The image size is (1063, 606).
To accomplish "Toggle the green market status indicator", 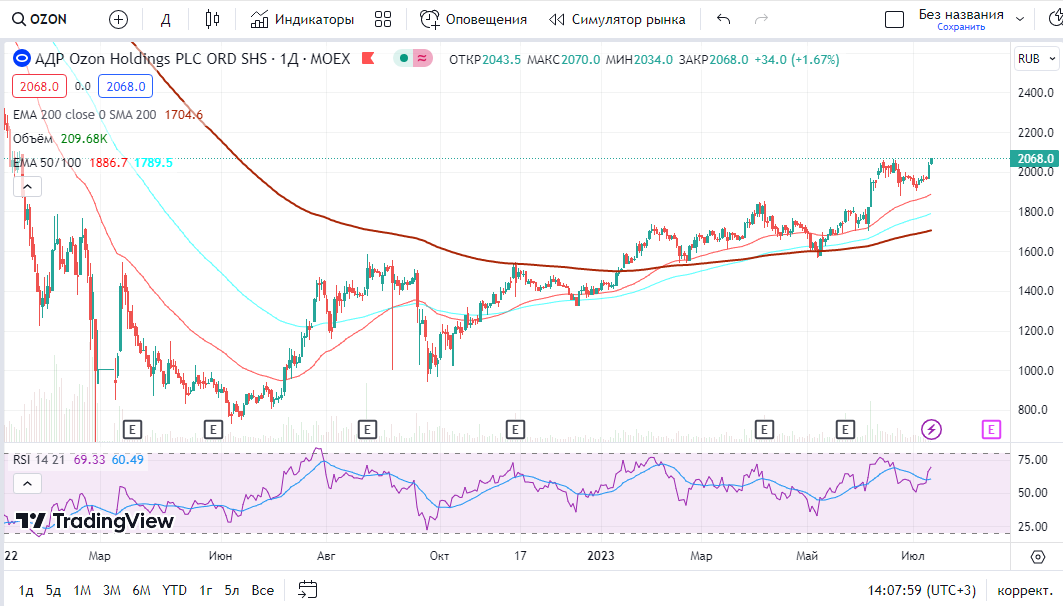I will click(403, 58).
